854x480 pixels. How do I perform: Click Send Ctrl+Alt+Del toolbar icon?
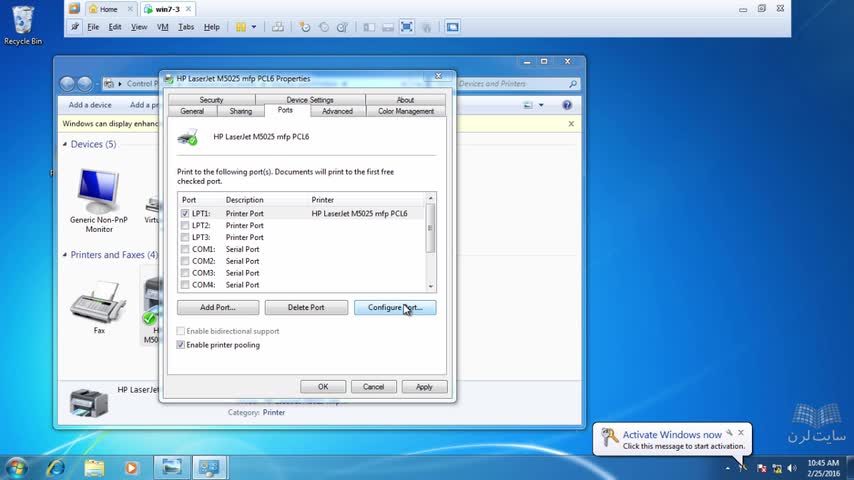click(278, 27)
